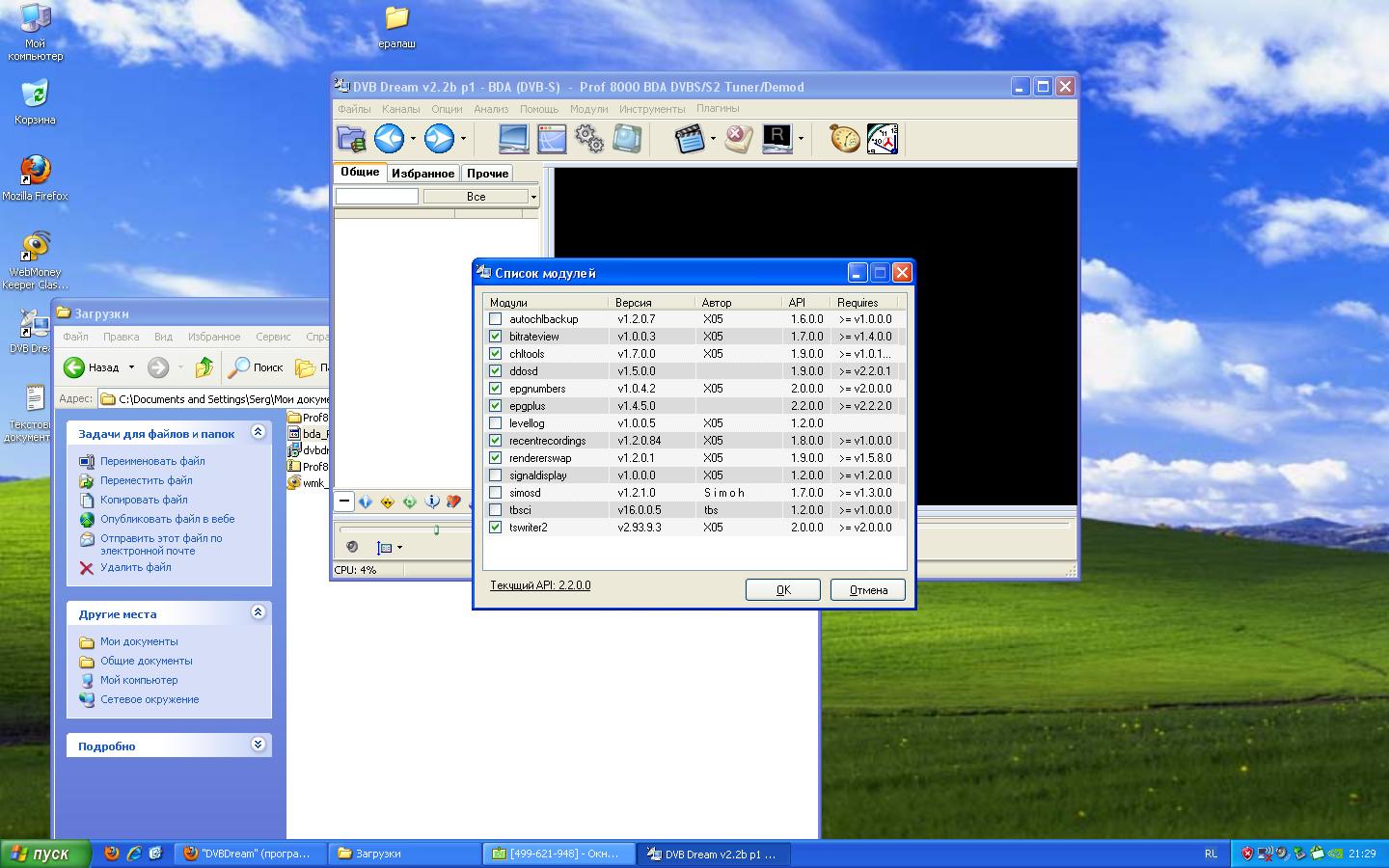Click the volume slider handle

(x=436, y=529)
